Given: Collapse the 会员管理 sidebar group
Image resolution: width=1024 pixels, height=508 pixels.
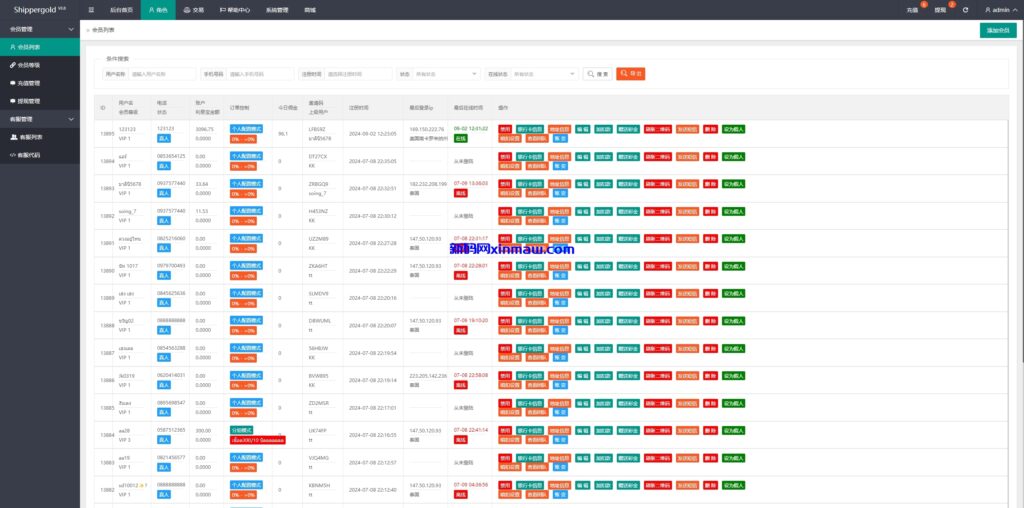Looking at the screenshot, I should [40, 29].
